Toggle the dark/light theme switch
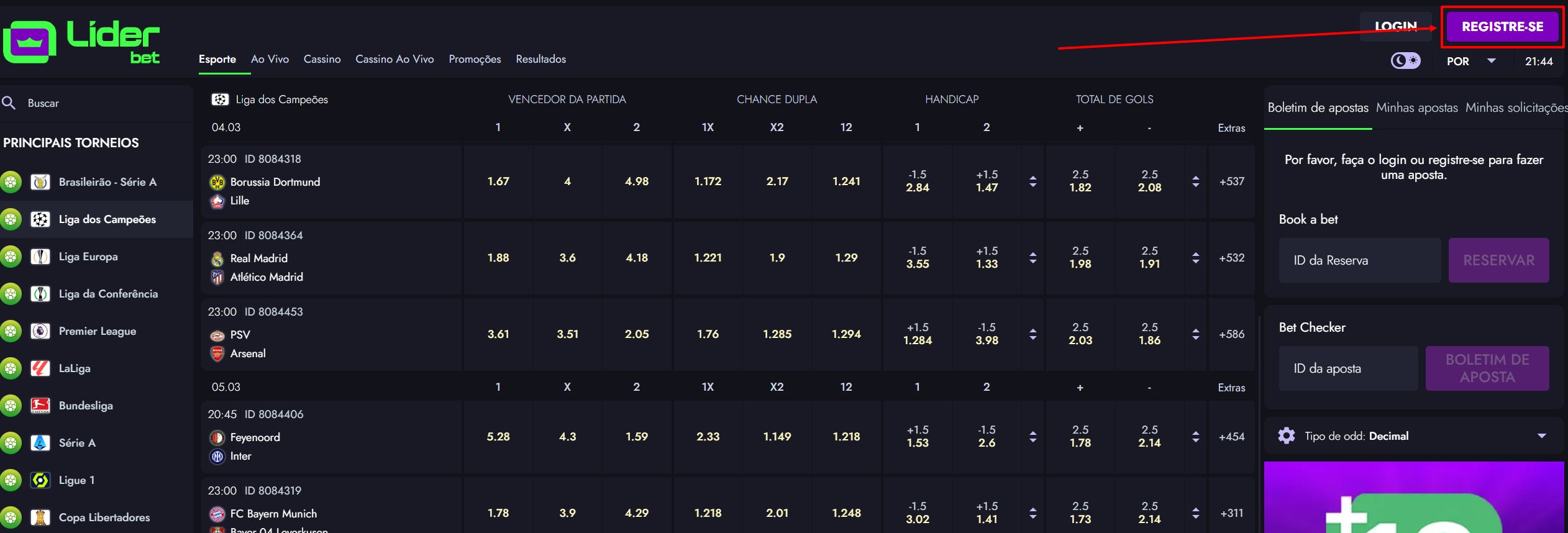Viewport: 1568px width, 533px height. (x=1405, y=60)
